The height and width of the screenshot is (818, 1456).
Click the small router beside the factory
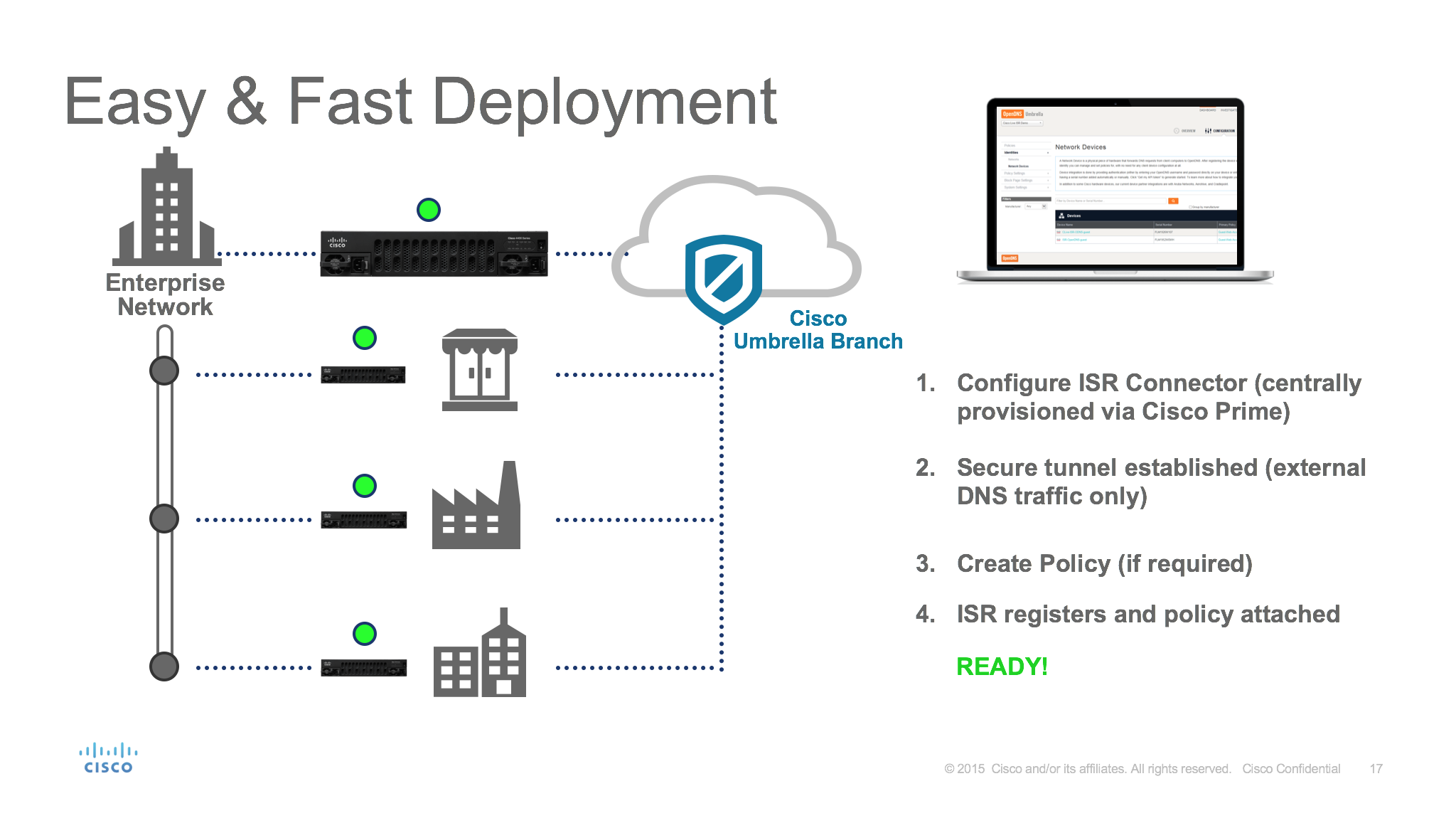363,520
